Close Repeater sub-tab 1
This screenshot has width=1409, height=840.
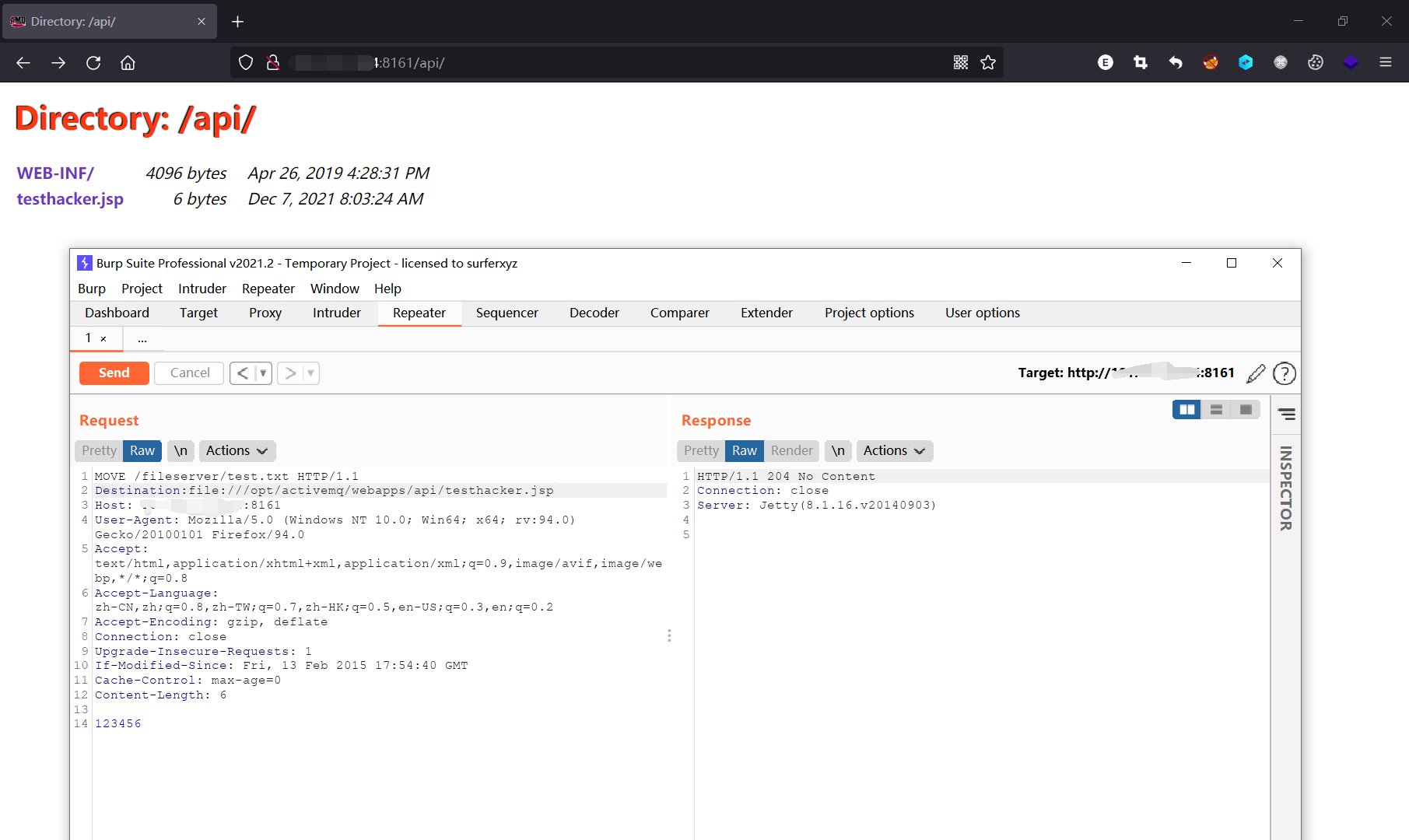[103, 338]
